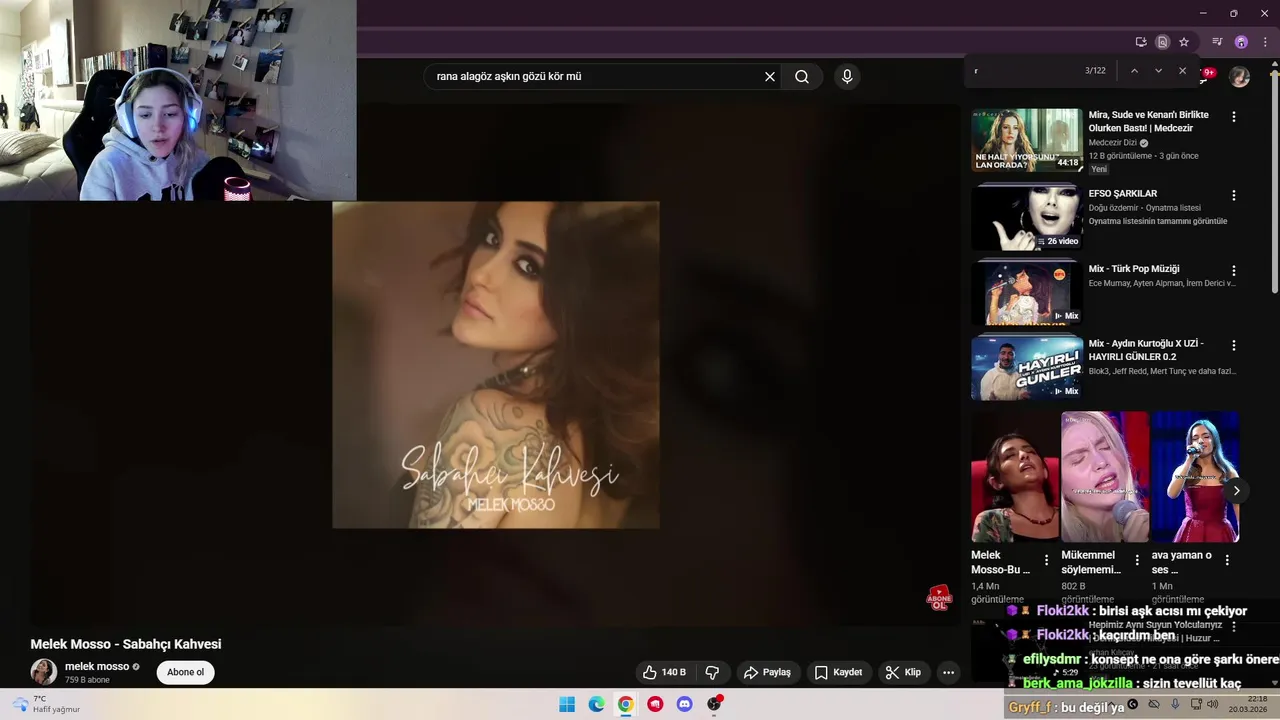This screenshot has width=1280, height=720.
Task: Click the YouTube search magnifier button
Action: pos(802,77)
